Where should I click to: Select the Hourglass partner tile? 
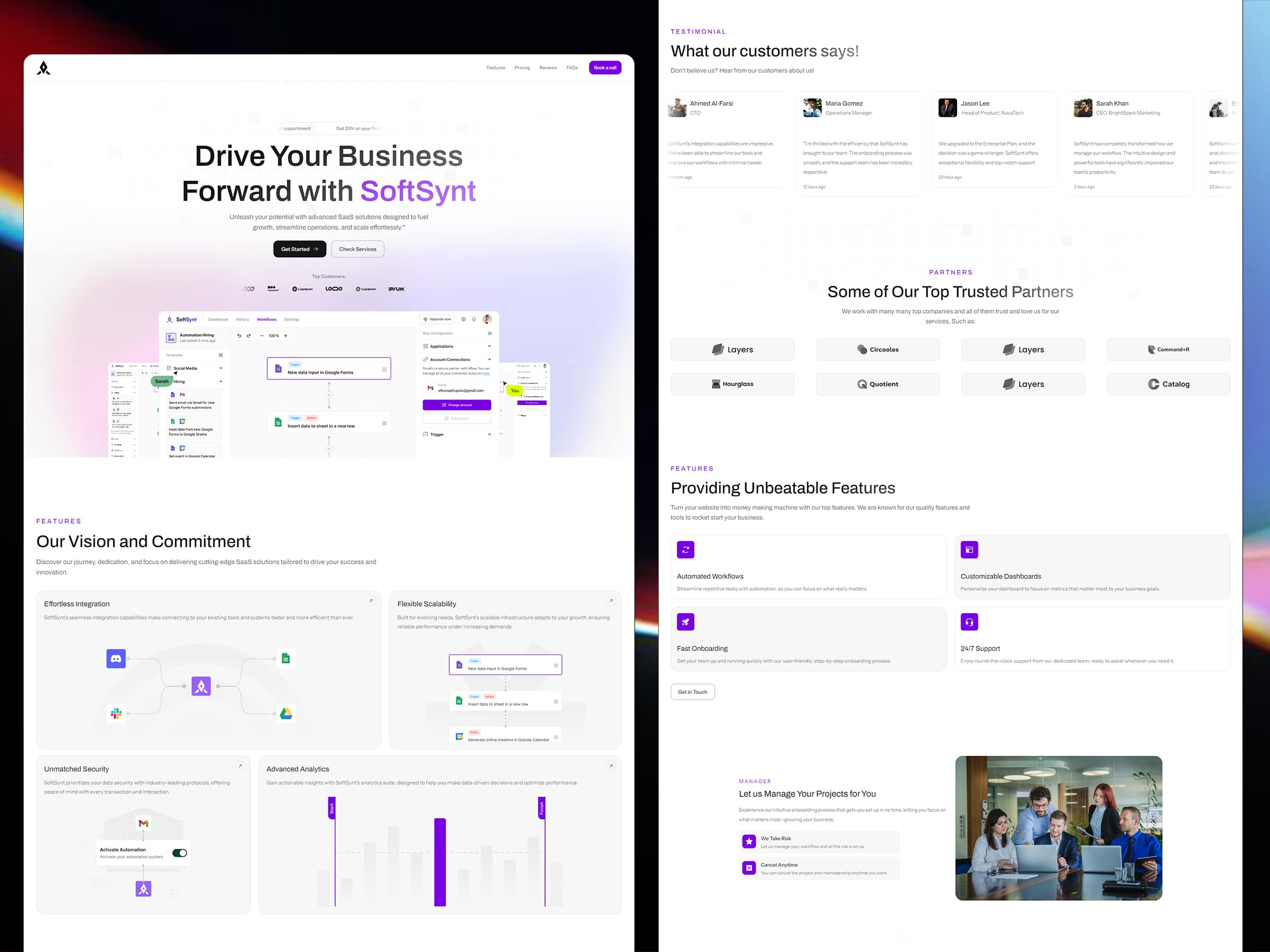[x=732, y=384]
